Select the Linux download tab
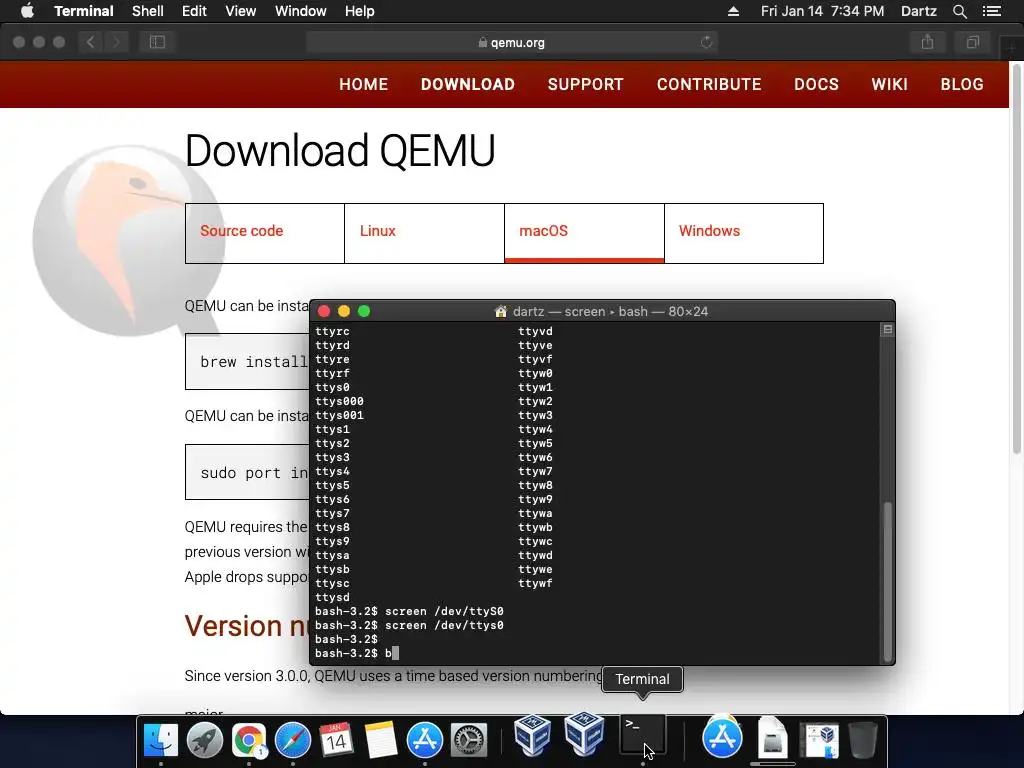This screenshot has width=1024, height=768. pos(424,233)
